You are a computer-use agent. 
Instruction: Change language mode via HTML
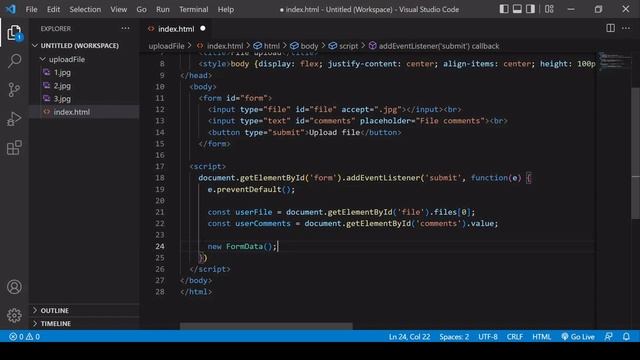(x=542, y=337)
